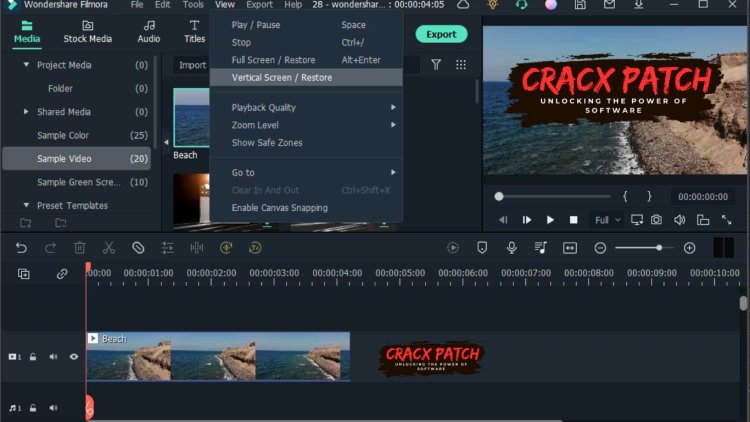Select the Beach clip on timeline
The height and width of the screenshot is (422, 750).
click(x=218, y=356)
